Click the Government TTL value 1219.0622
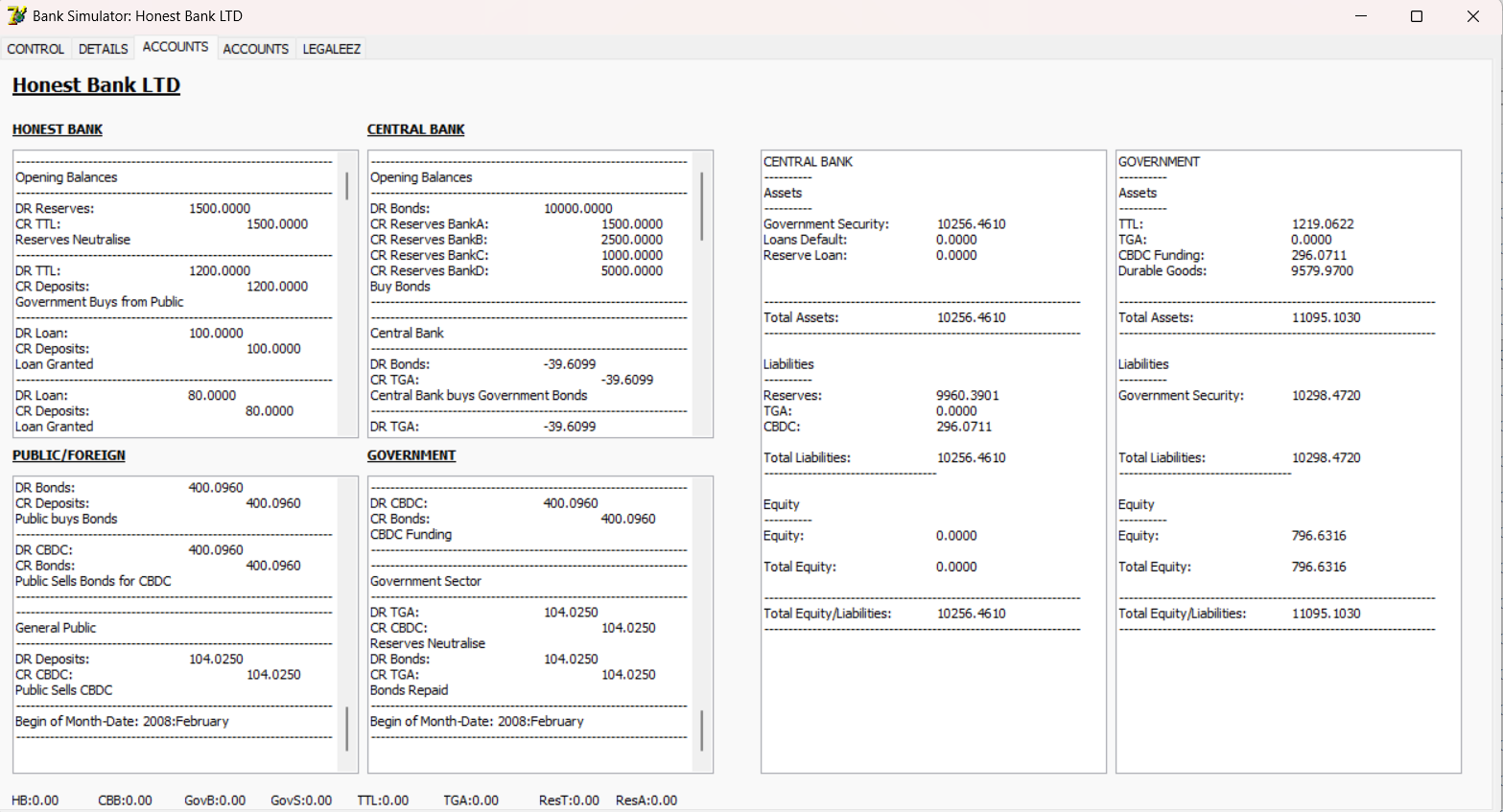The image size is (1503, 812). pyautogui.click(x=1323, y=224)
